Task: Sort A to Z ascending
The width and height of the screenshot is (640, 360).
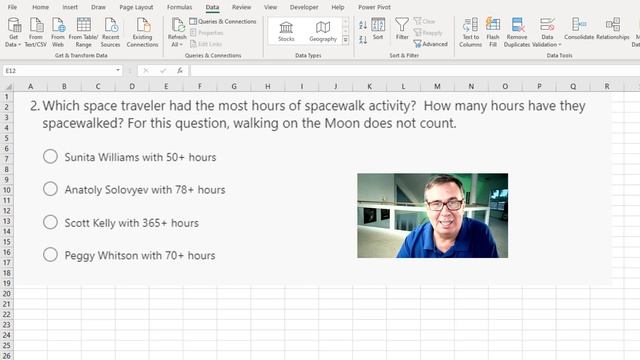Action: pos(363,25)
